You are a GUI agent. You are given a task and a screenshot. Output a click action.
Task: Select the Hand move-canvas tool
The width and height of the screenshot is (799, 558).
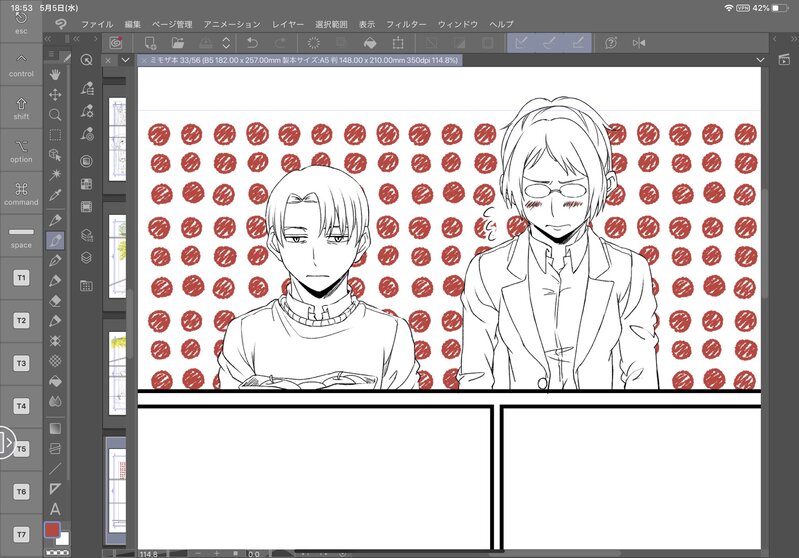point(55,74)
